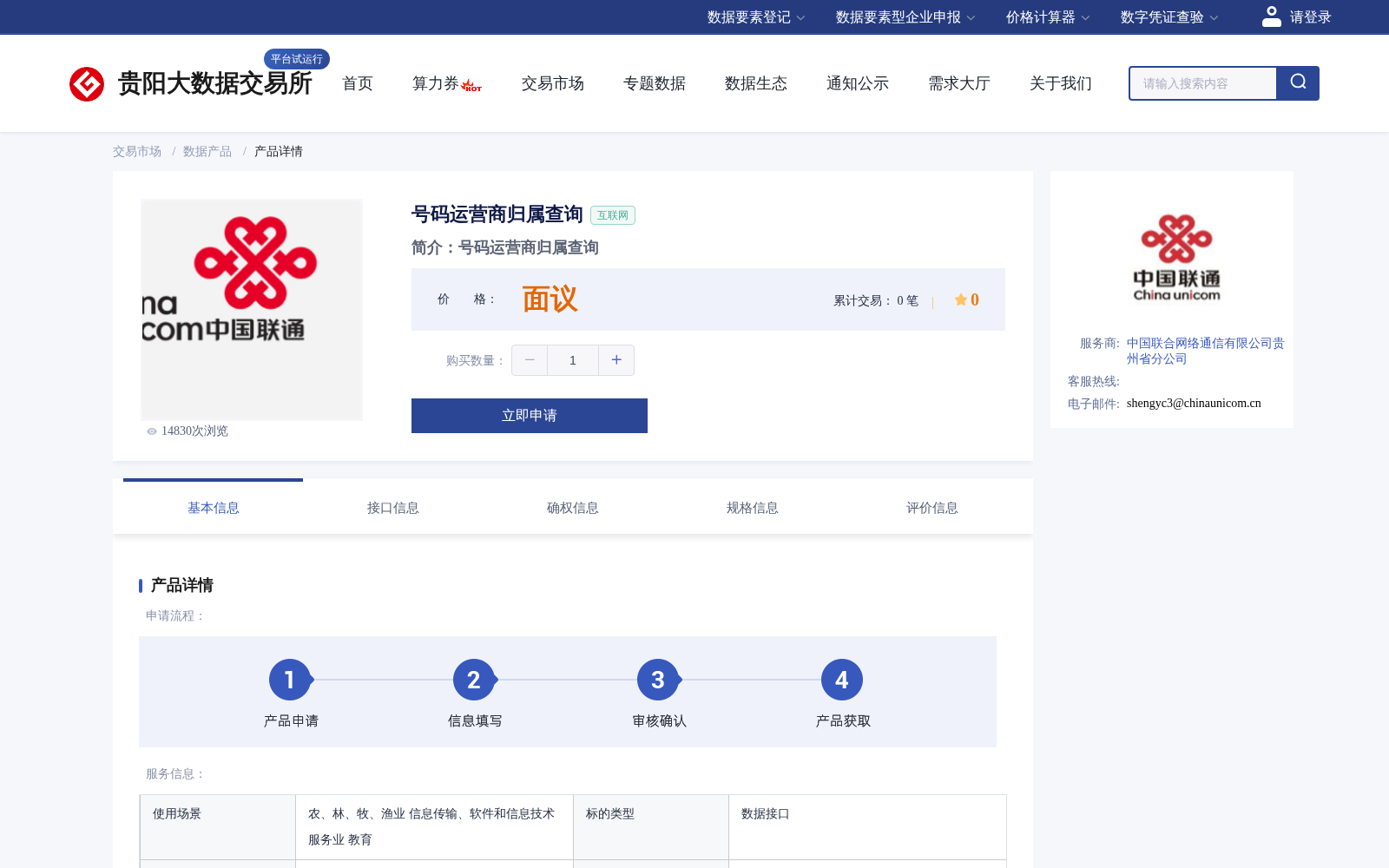The width and height of the screenshot is (1389, 868).
Task: Click the 14830次浏览 view count text
Action: pos(194,431)
